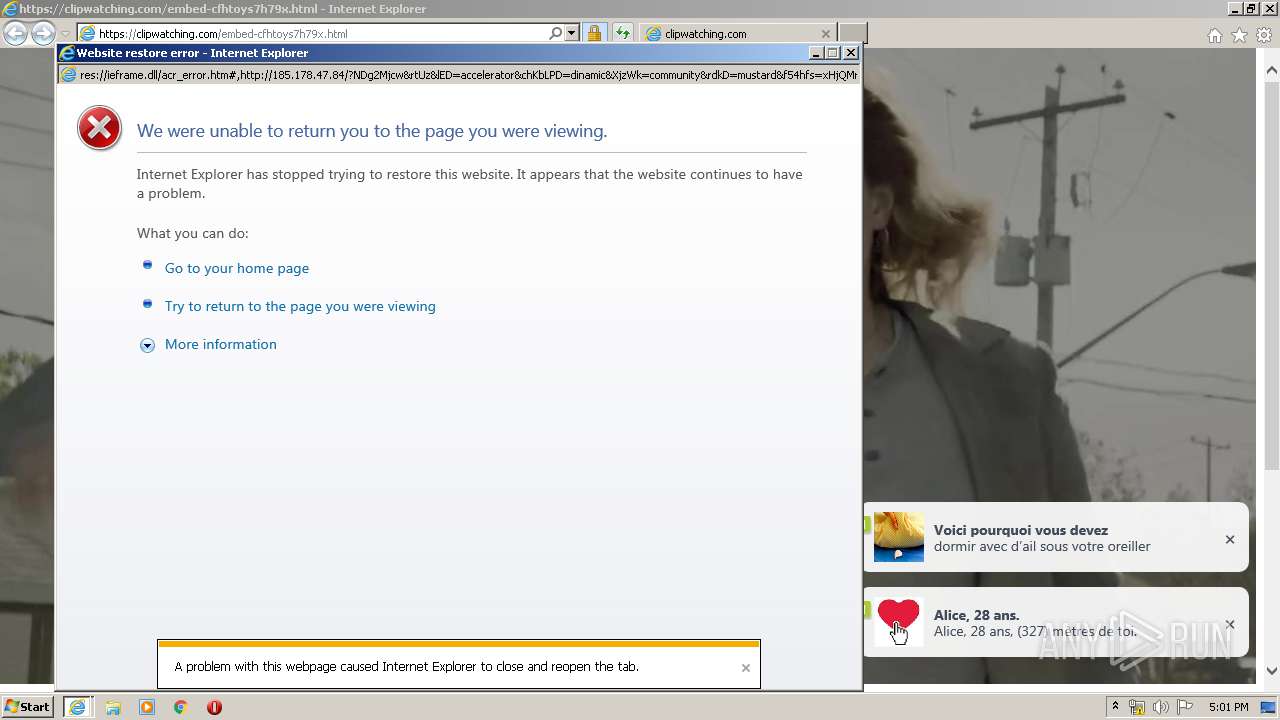This screenshot has height=720, width=1280.
Task: Click the page scrollbar down arrow
Action: point(1272,671)
